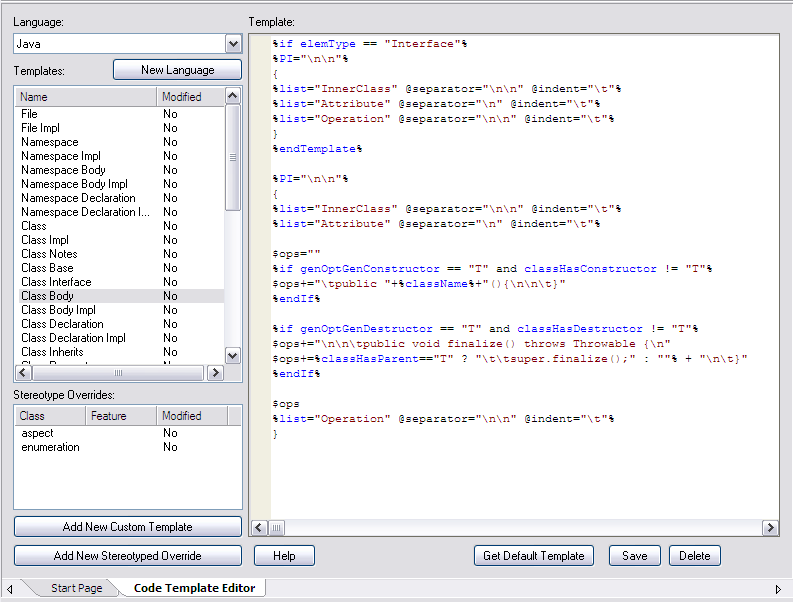The image size is (793, 602).
Task: Select the Namespace Body Impl template
Action: (120, 184)
